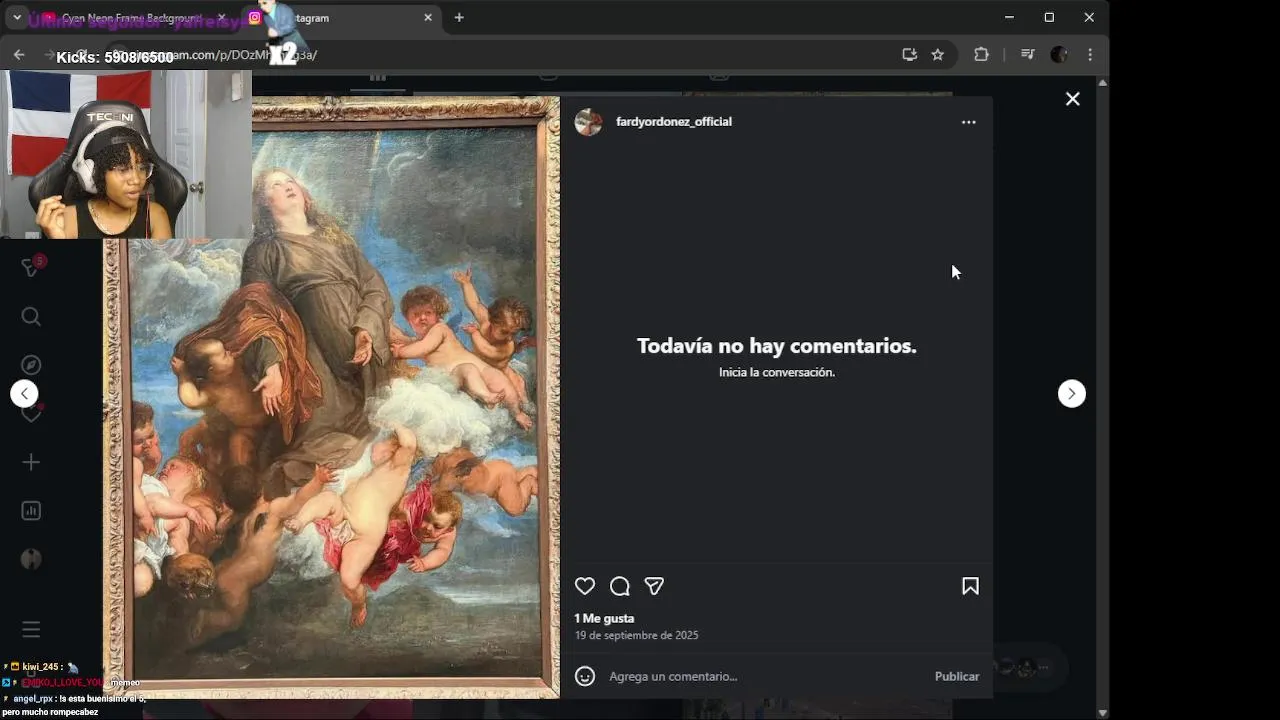Open Explore compass in sidebar

31,365
